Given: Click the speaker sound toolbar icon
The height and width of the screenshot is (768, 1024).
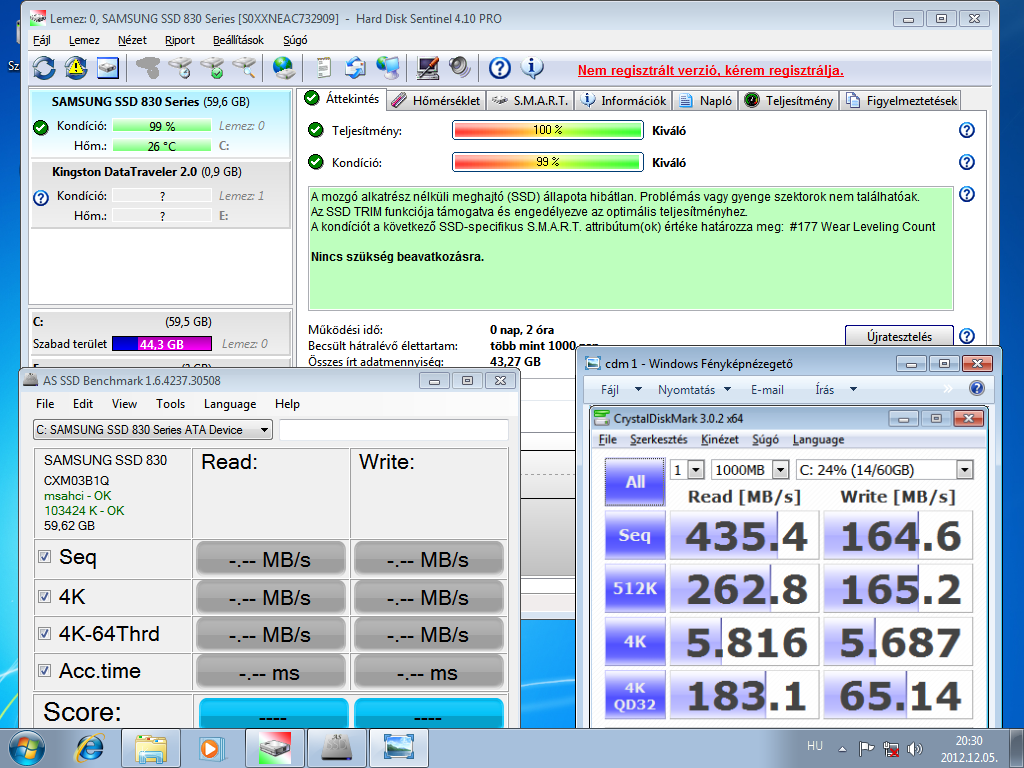Looking at the screenshot, I should 460,68.
